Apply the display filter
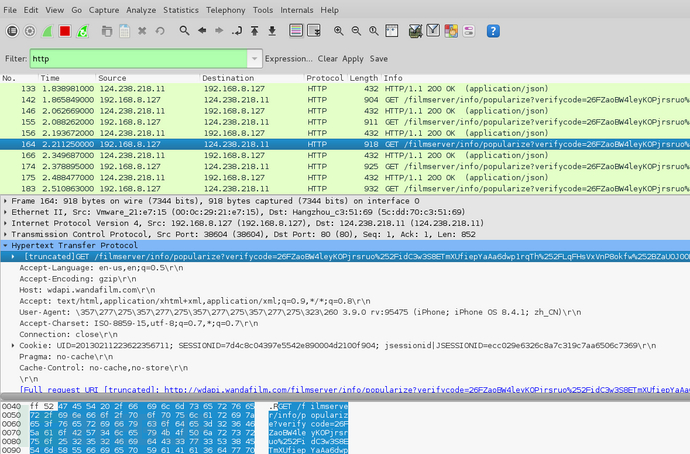 pyautogui.click(x=353, y=59)
